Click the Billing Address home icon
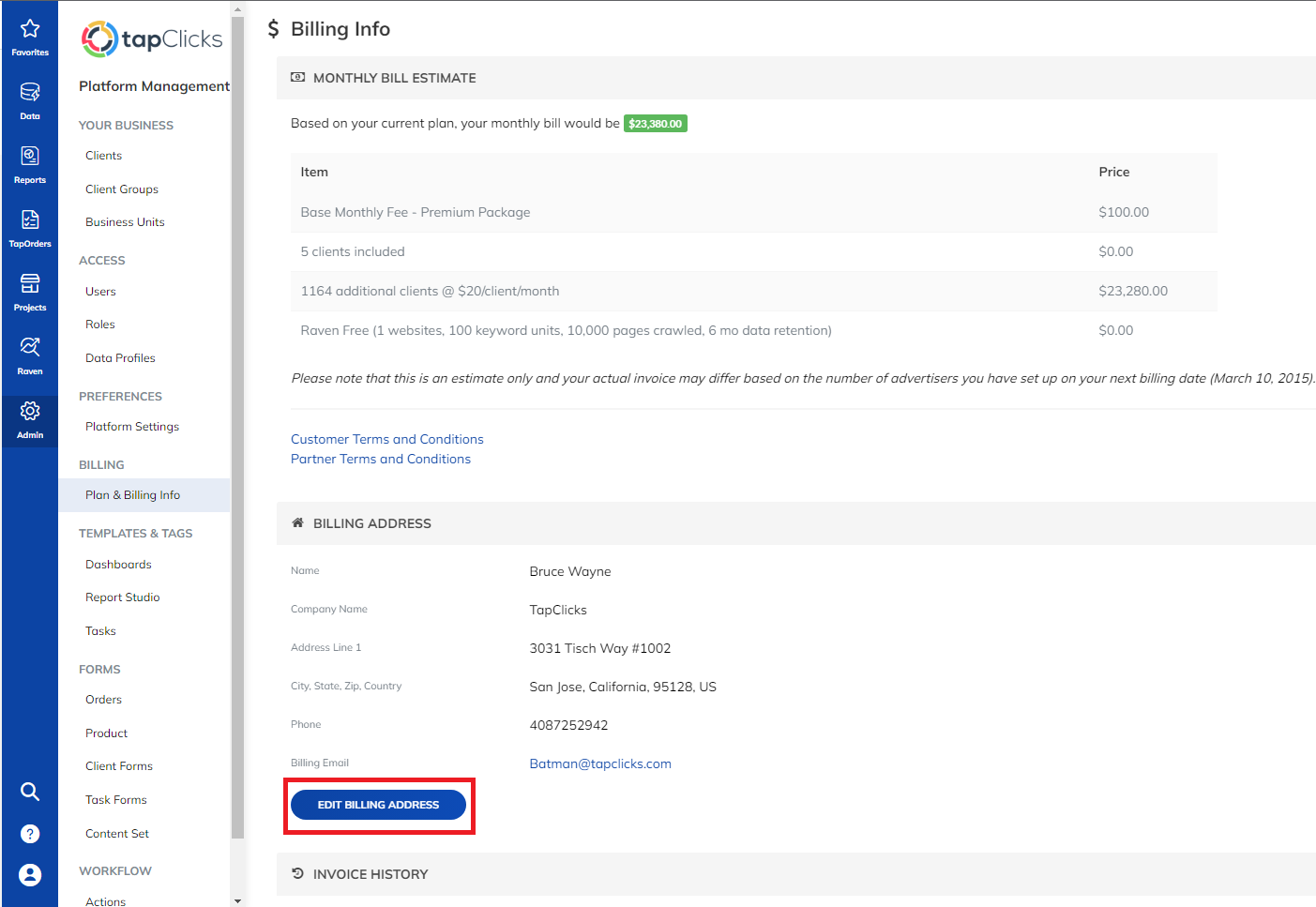 click(x=297, y=523)
